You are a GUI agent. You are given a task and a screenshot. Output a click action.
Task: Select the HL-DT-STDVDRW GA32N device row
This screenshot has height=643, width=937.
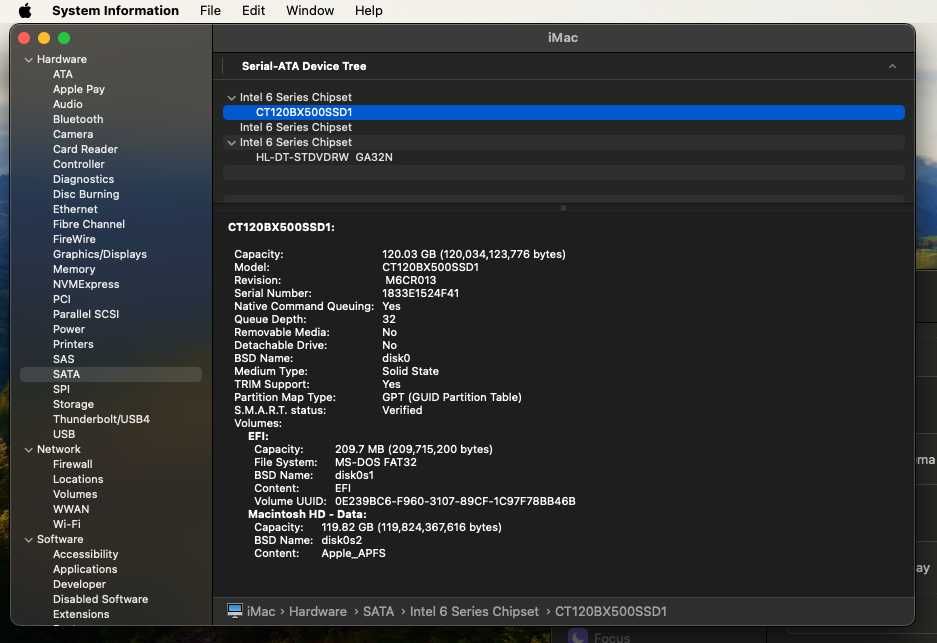click(564, 157)
